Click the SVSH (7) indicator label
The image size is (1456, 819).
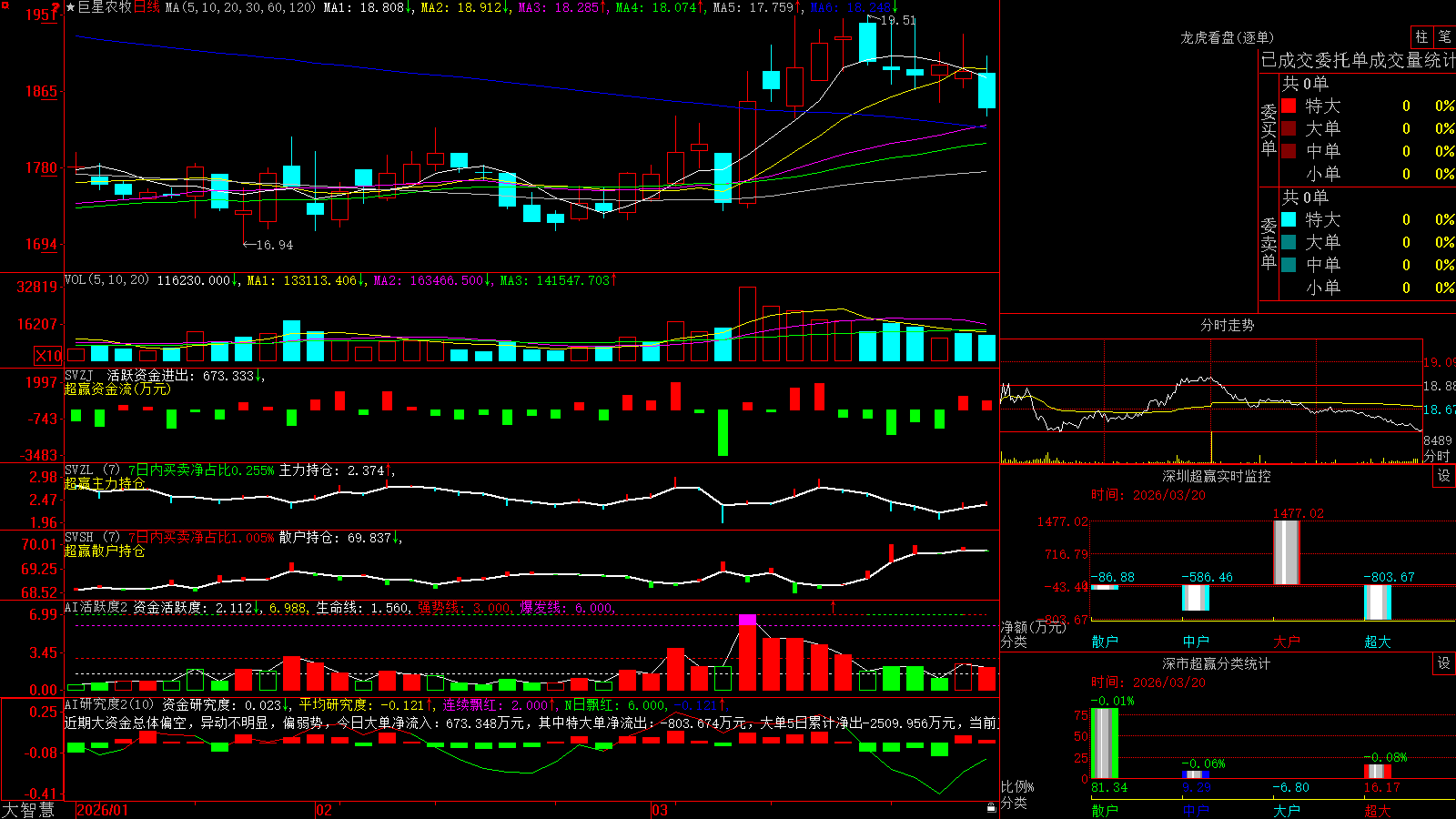92,537
